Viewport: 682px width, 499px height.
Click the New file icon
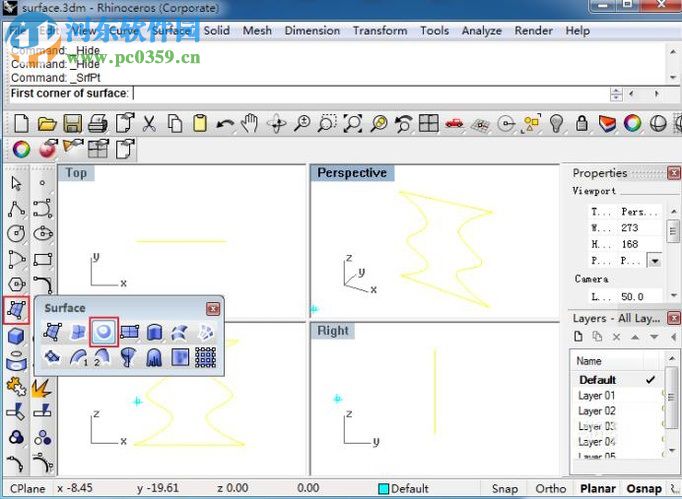pyautogui.click(x=21, y=123)
